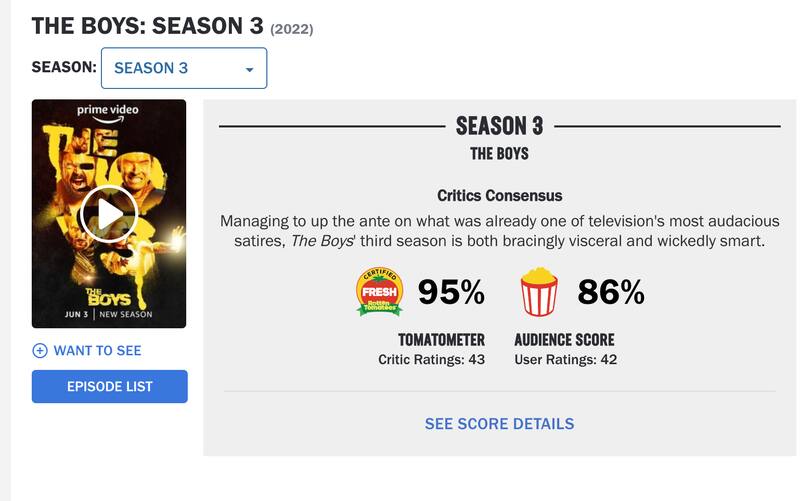Click the Critics Consensus heading
The height and width of the screenshot is (501, 800).
coord(499,196)
